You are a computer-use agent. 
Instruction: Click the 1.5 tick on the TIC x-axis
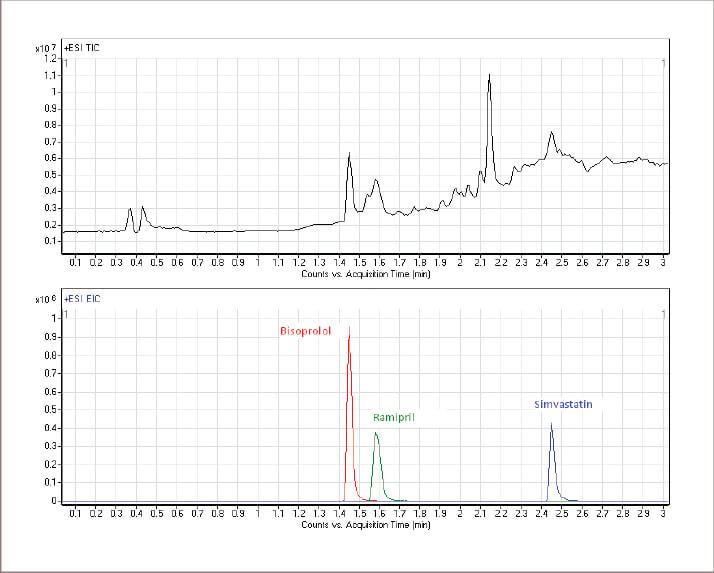tap(359, 263)
